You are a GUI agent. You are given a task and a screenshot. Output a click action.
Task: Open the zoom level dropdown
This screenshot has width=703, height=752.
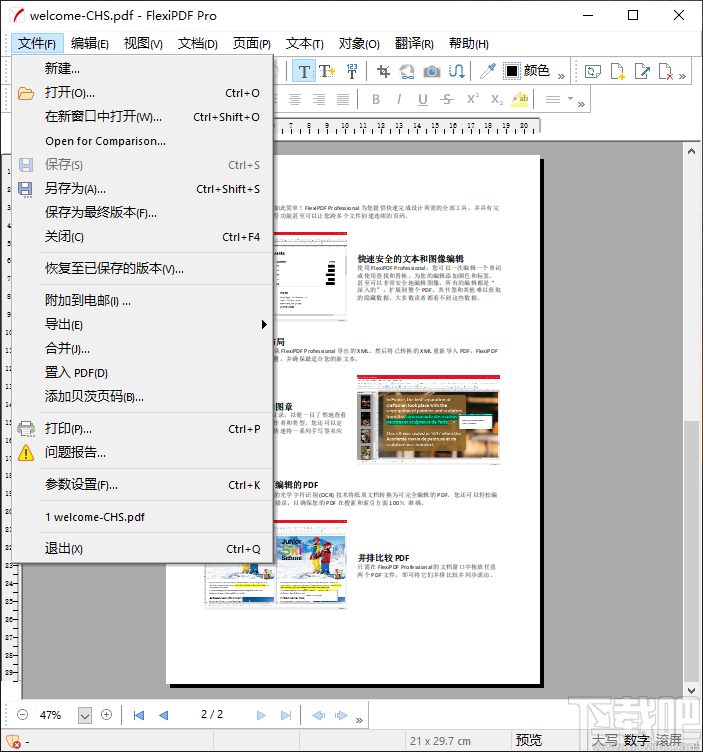[x=85, y=716]
